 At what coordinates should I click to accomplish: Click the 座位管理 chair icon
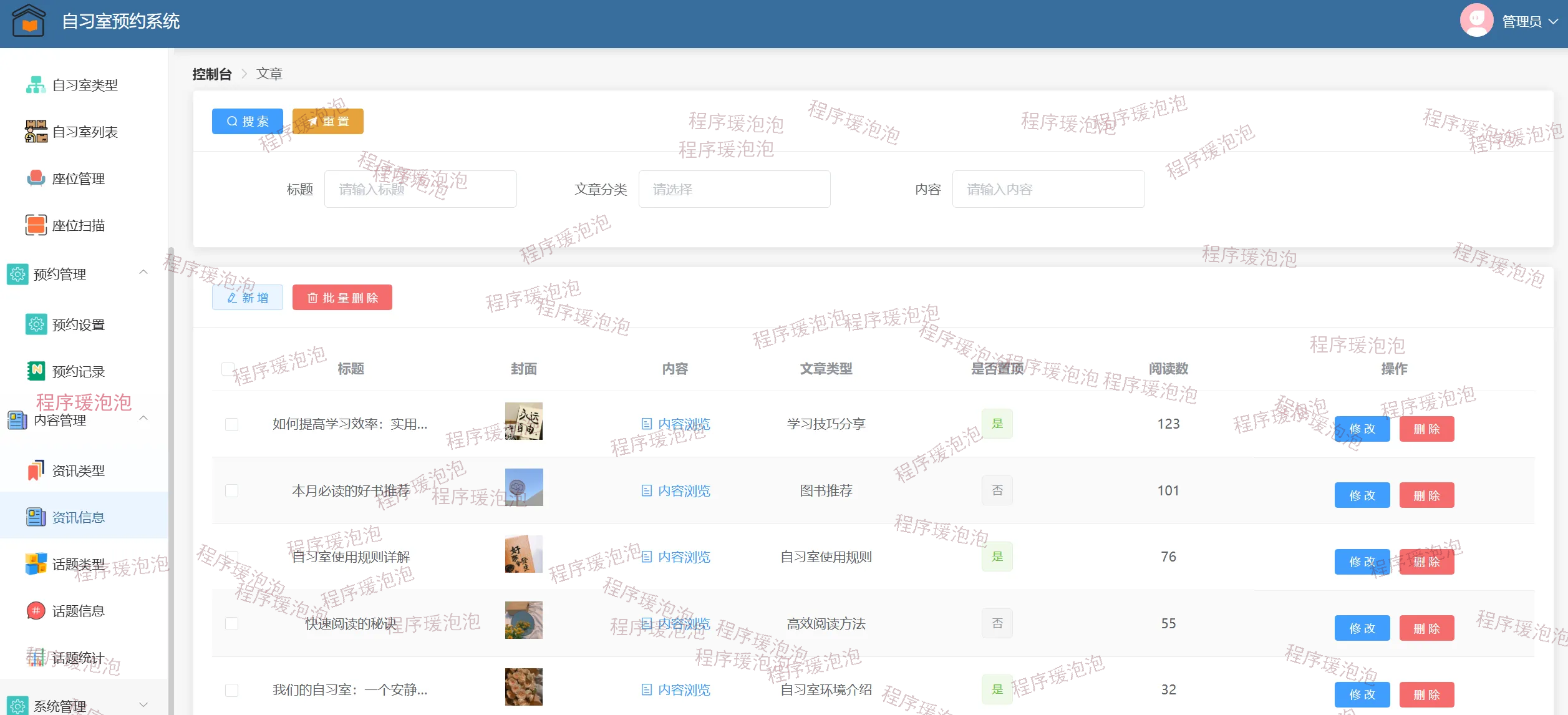36,178
